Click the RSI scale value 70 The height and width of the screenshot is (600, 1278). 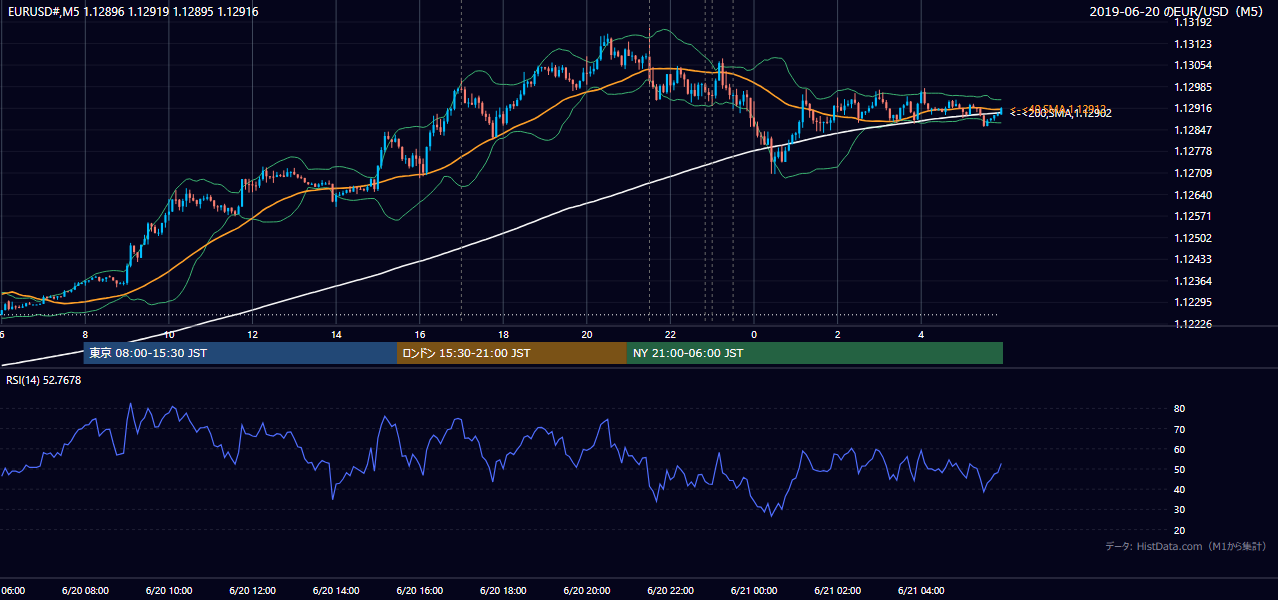pyautogui.click(x=1180, y=429)
